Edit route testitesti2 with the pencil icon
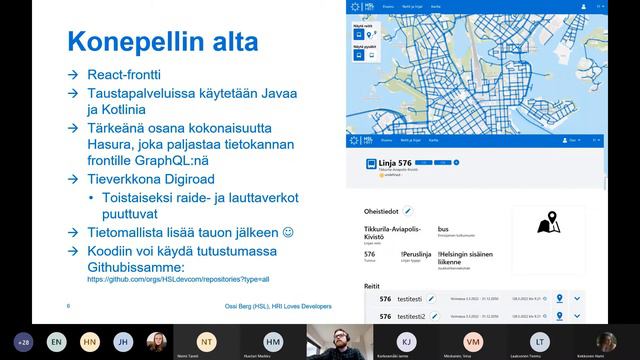 point(435,316)
